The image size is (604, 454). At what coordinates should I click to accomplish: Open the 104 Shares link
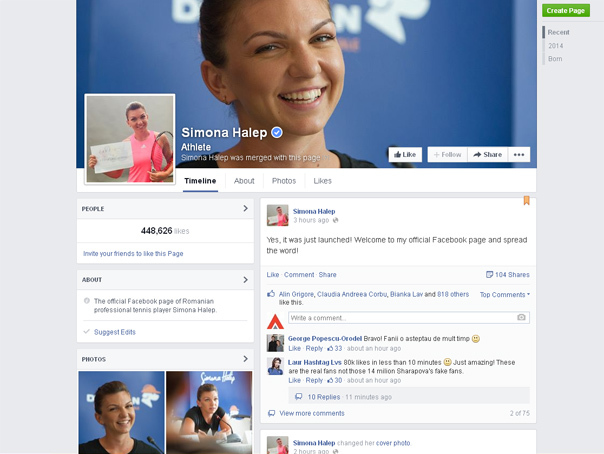(512, 275)
